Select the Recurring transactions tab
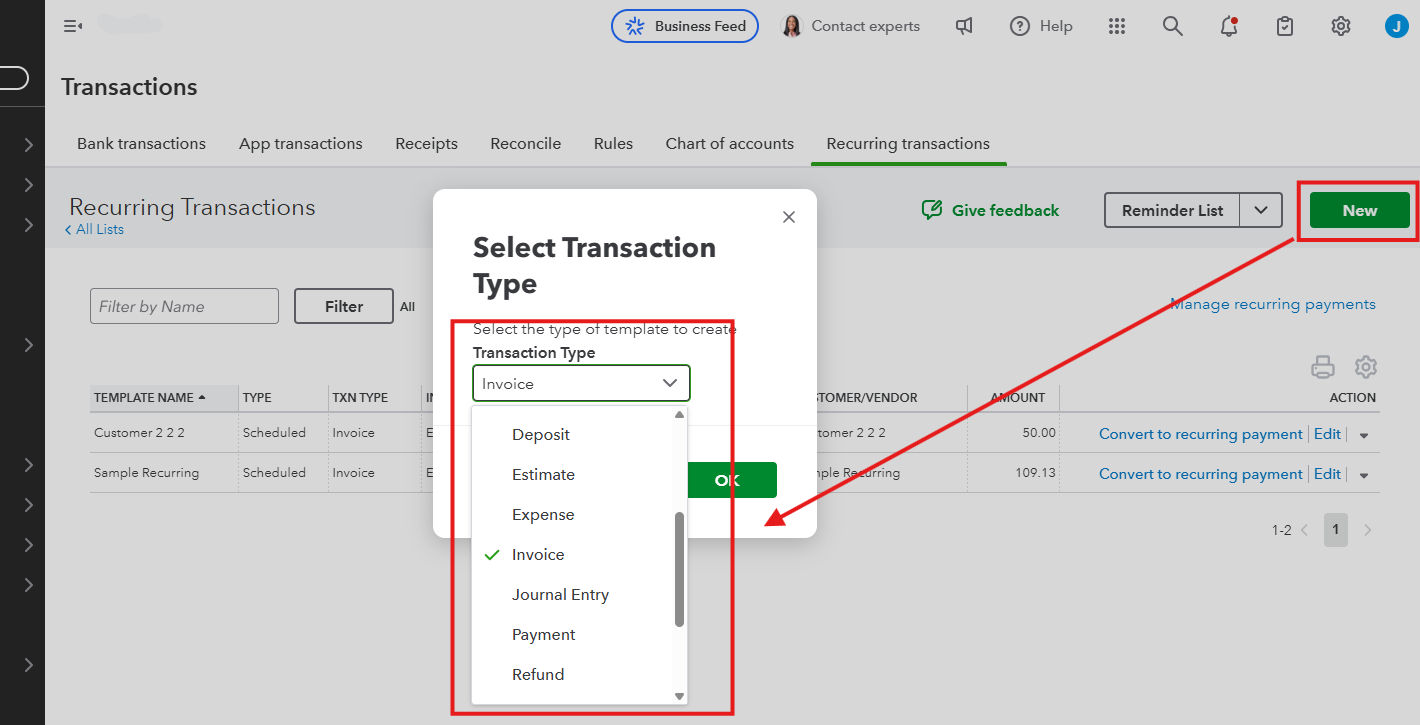The image size is (1420, 725). [x=908, y=143]
